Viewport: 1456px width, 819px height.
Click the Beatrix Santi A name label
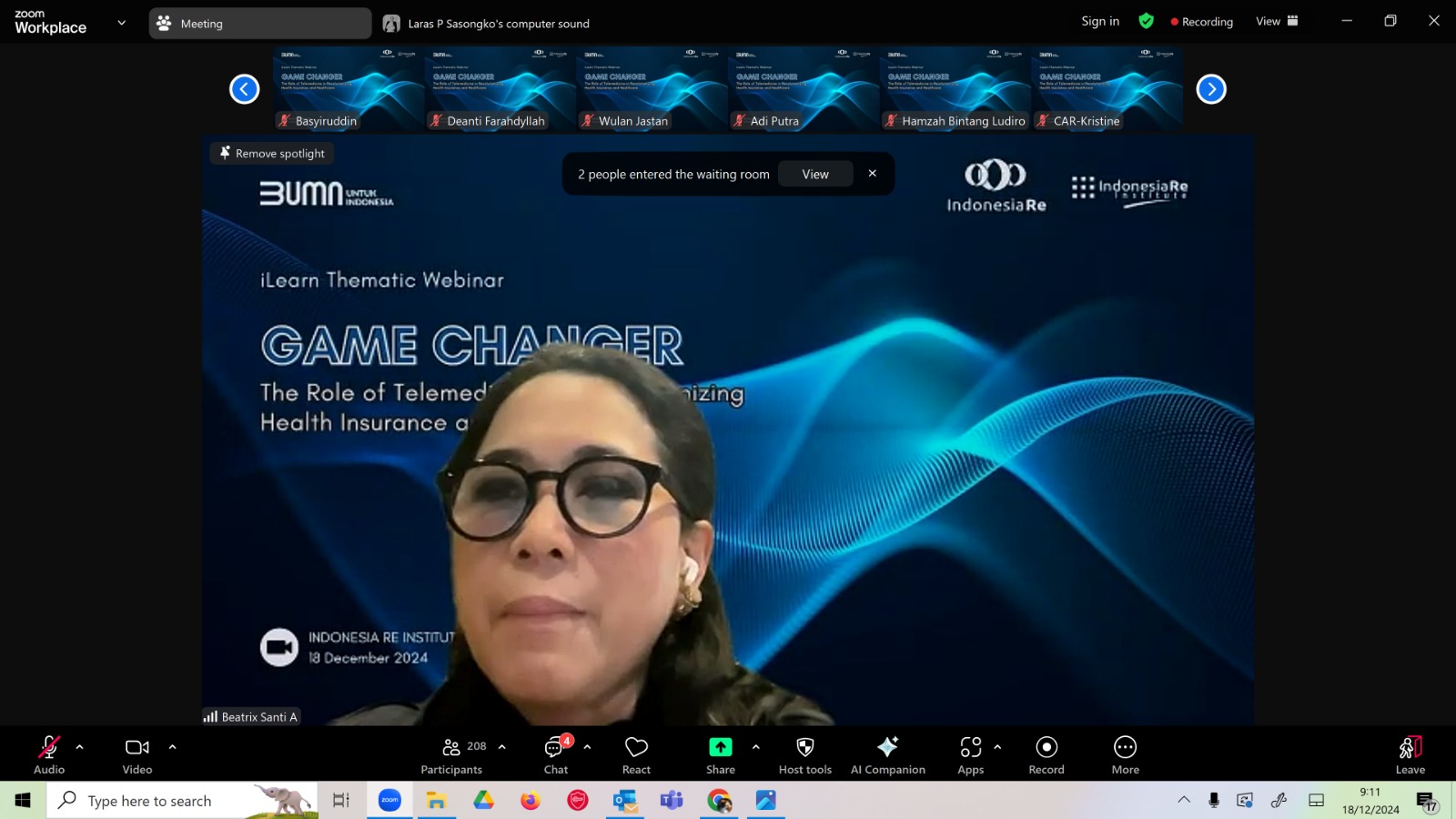[x=251, y=717]
